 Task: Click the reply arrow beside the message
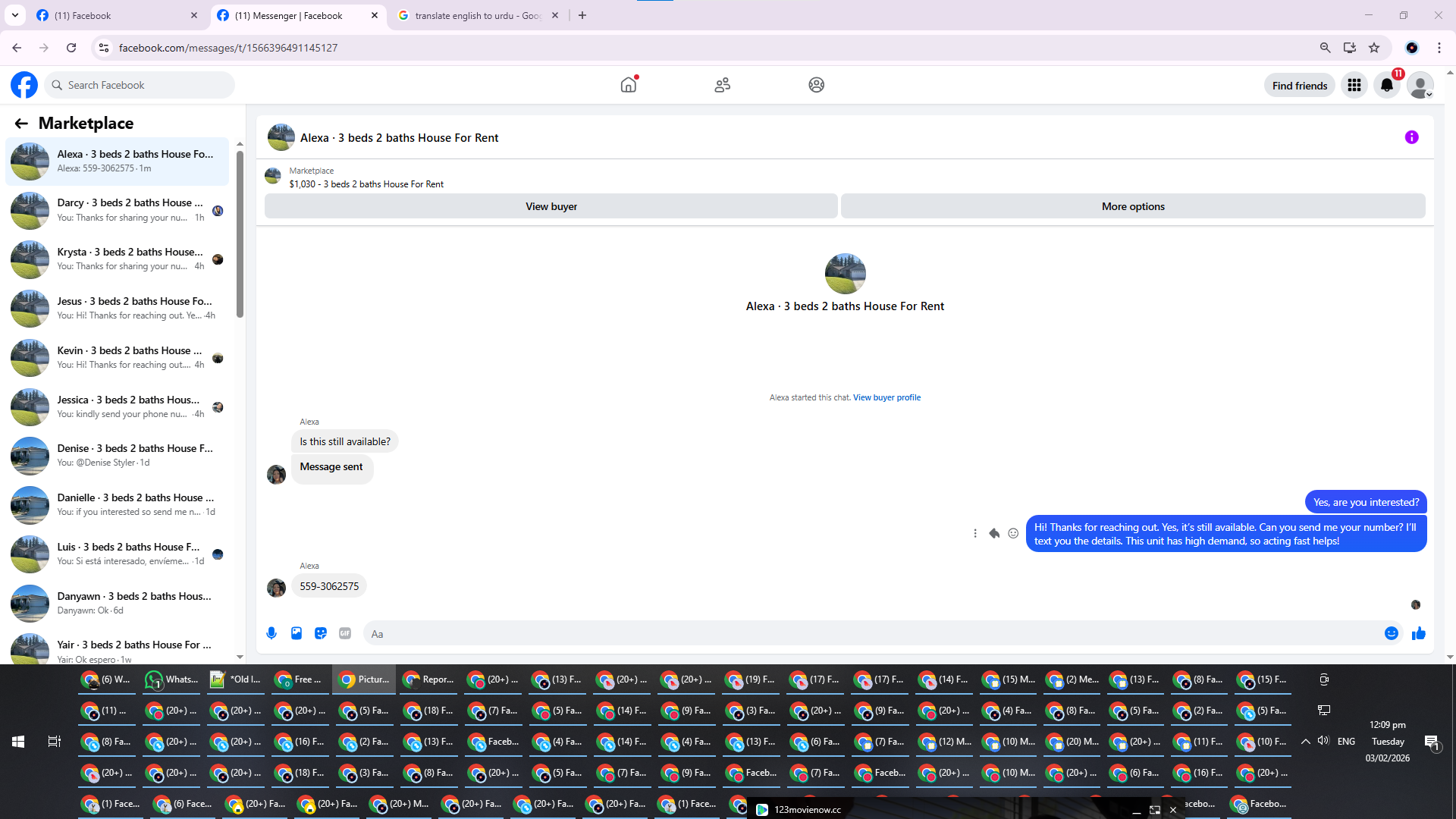point(994,533)
